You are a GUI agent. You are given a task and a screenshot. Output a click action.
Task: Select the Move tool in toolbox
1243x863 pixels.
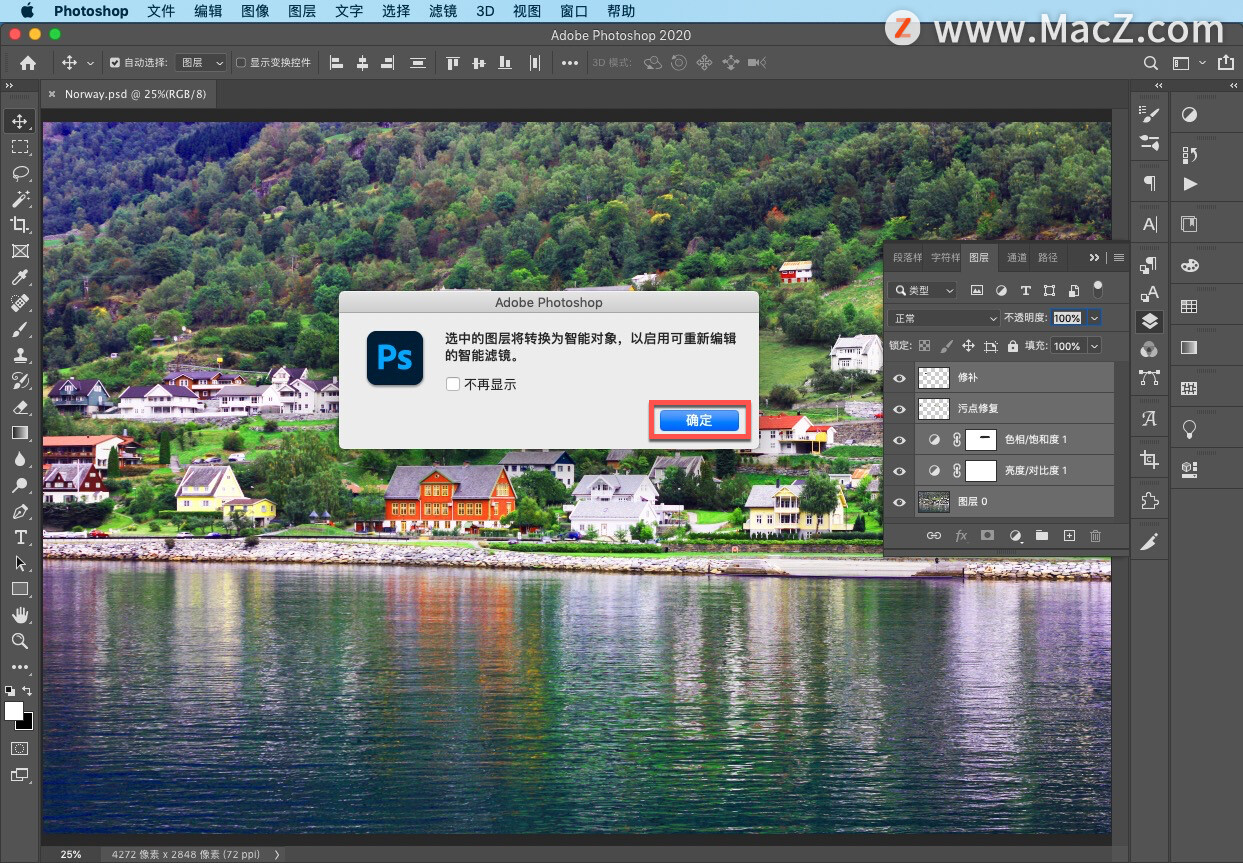[x=20, y=121]
